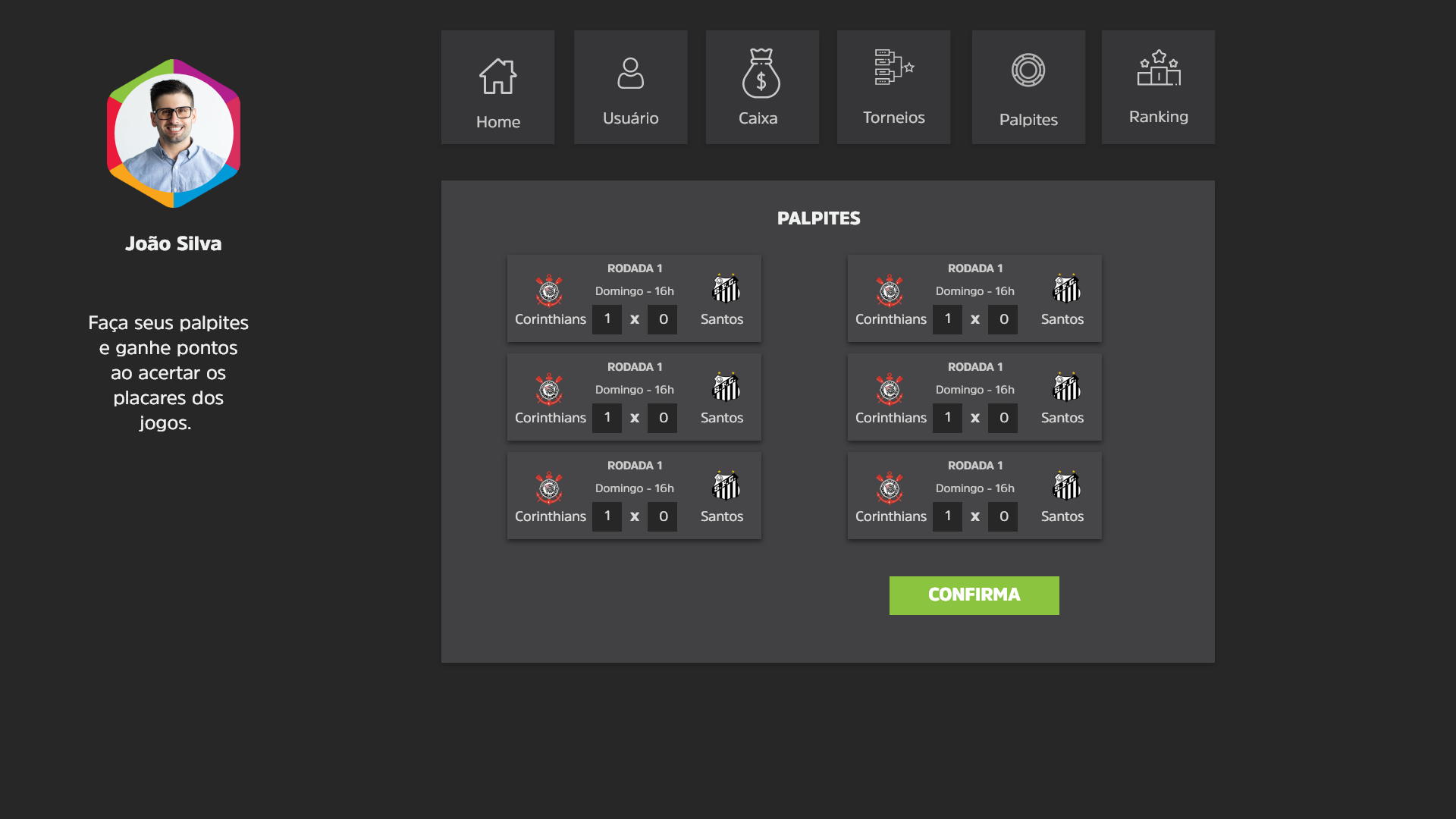This screenshot has width=1456, height=819.
Task: Focus Santos score field in middle-left card
Action: 662,418
